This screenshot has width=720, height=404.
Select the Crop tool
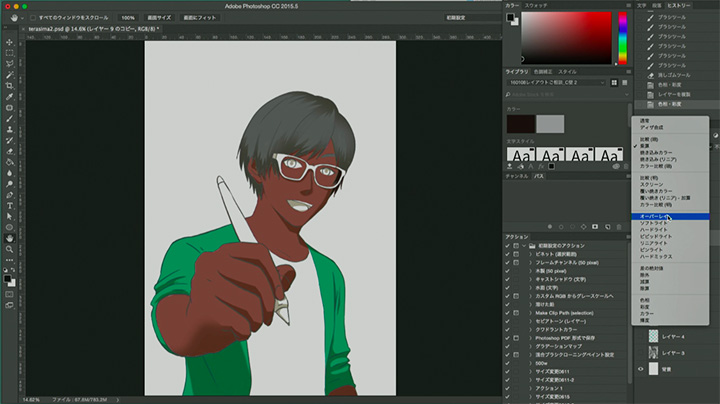tap(9, 86)
